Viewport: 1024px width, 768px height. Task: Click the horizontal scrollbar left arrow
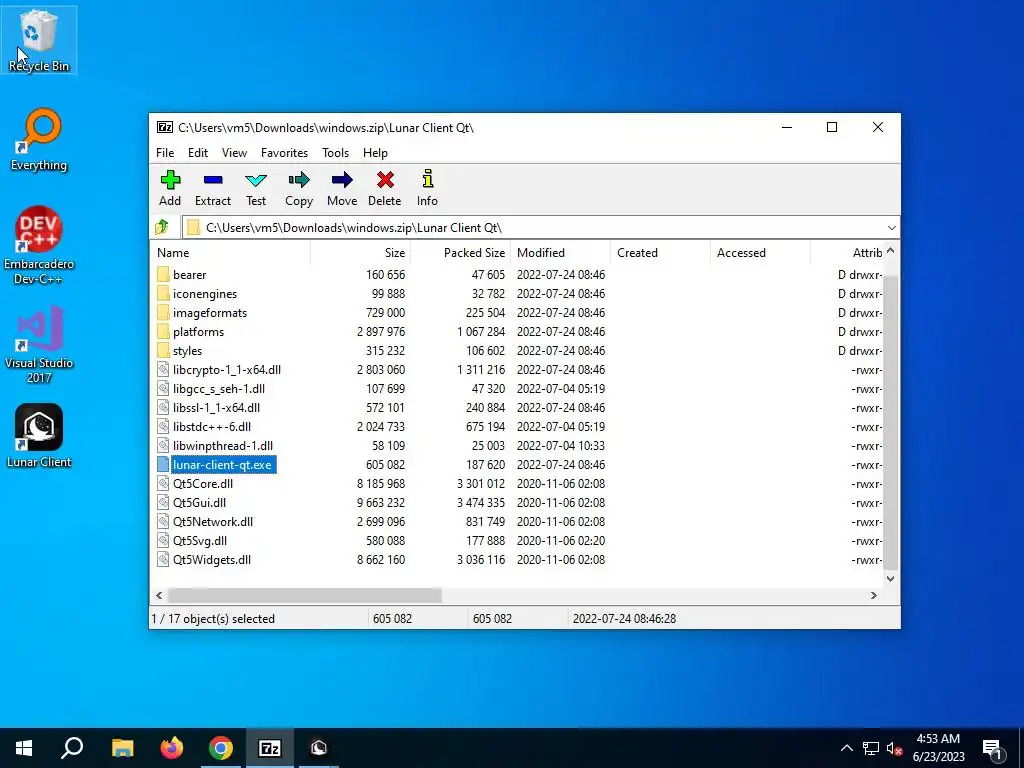click(x=159, y=596)
